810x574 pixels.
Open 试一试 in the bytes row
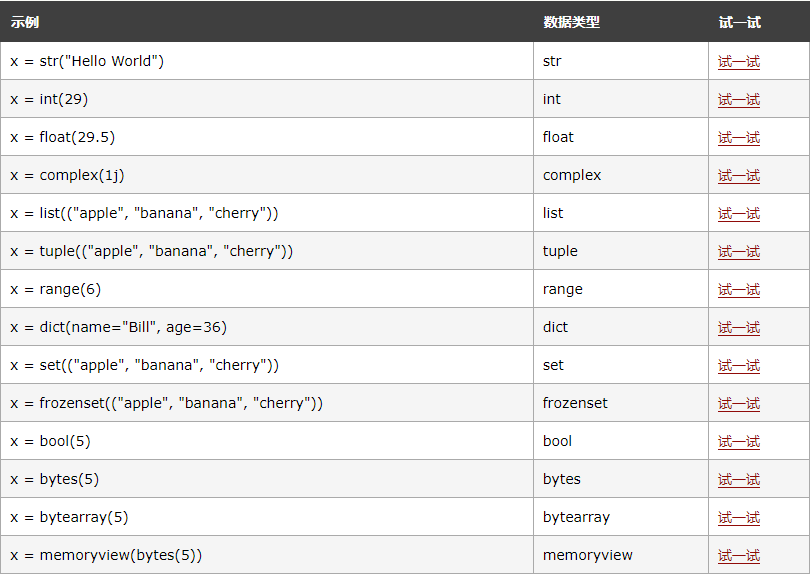click(x=739, y=480)
